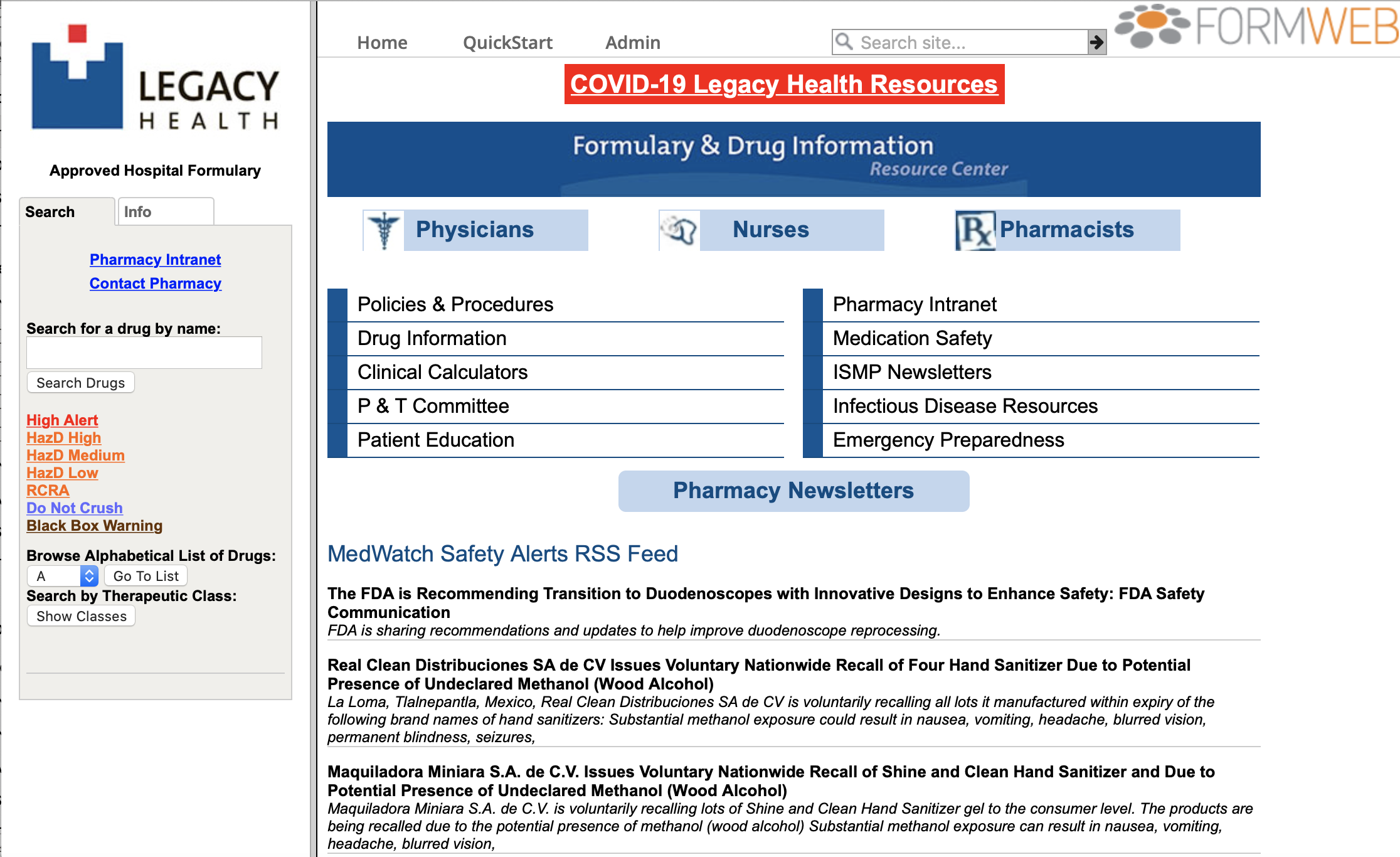Open the High Alert drug list
Viewport: 1400px width, 857px height.
point(62,420)
